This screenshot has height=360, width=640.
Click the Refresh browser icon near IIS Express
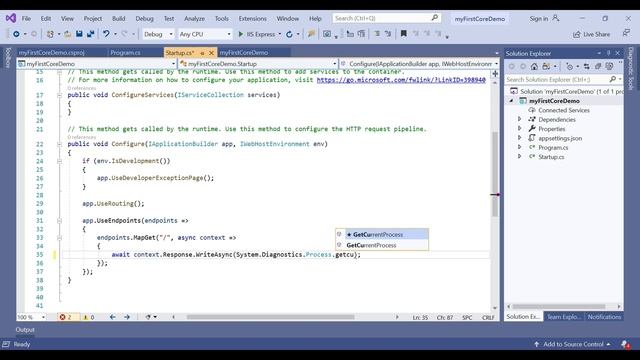289,34
